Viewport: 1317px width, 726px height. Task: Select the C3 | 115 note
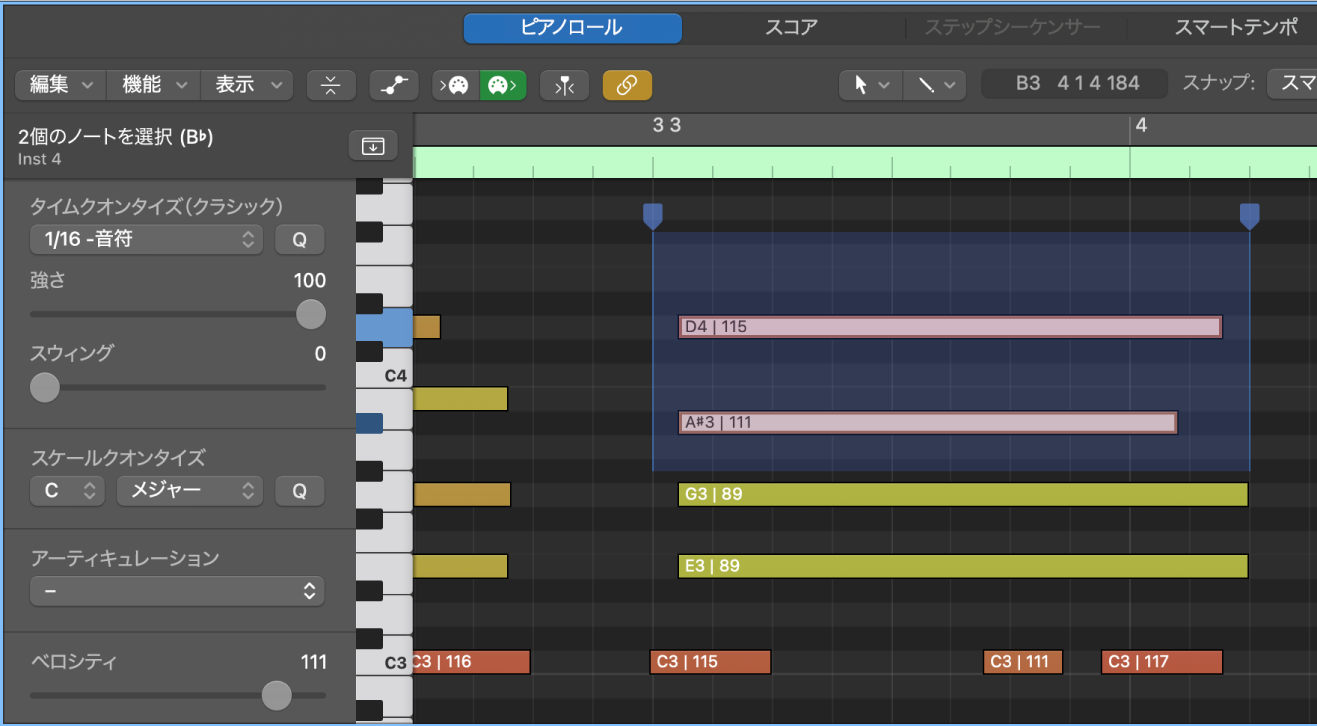(x=710, y=662)
